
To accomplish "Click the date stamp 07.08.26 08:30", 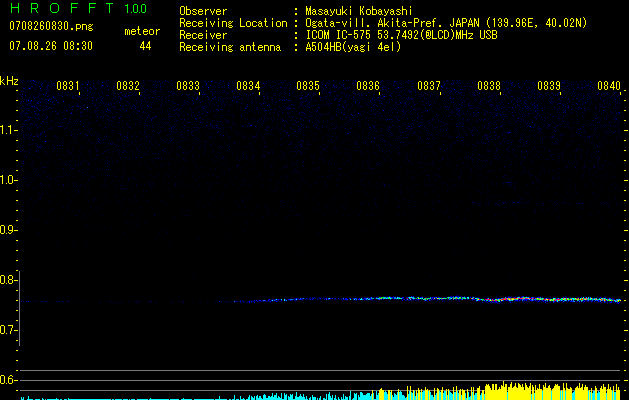I will click(x=51, y=46).
